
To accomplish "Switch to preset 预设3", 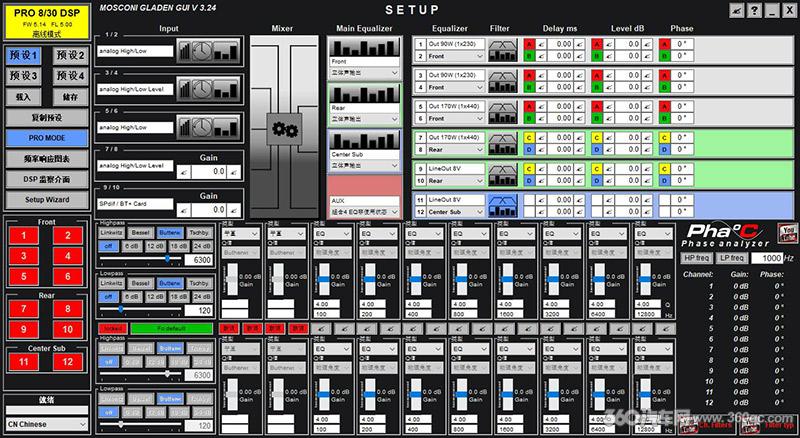I will pyautogui.click(x=23, y=76).
